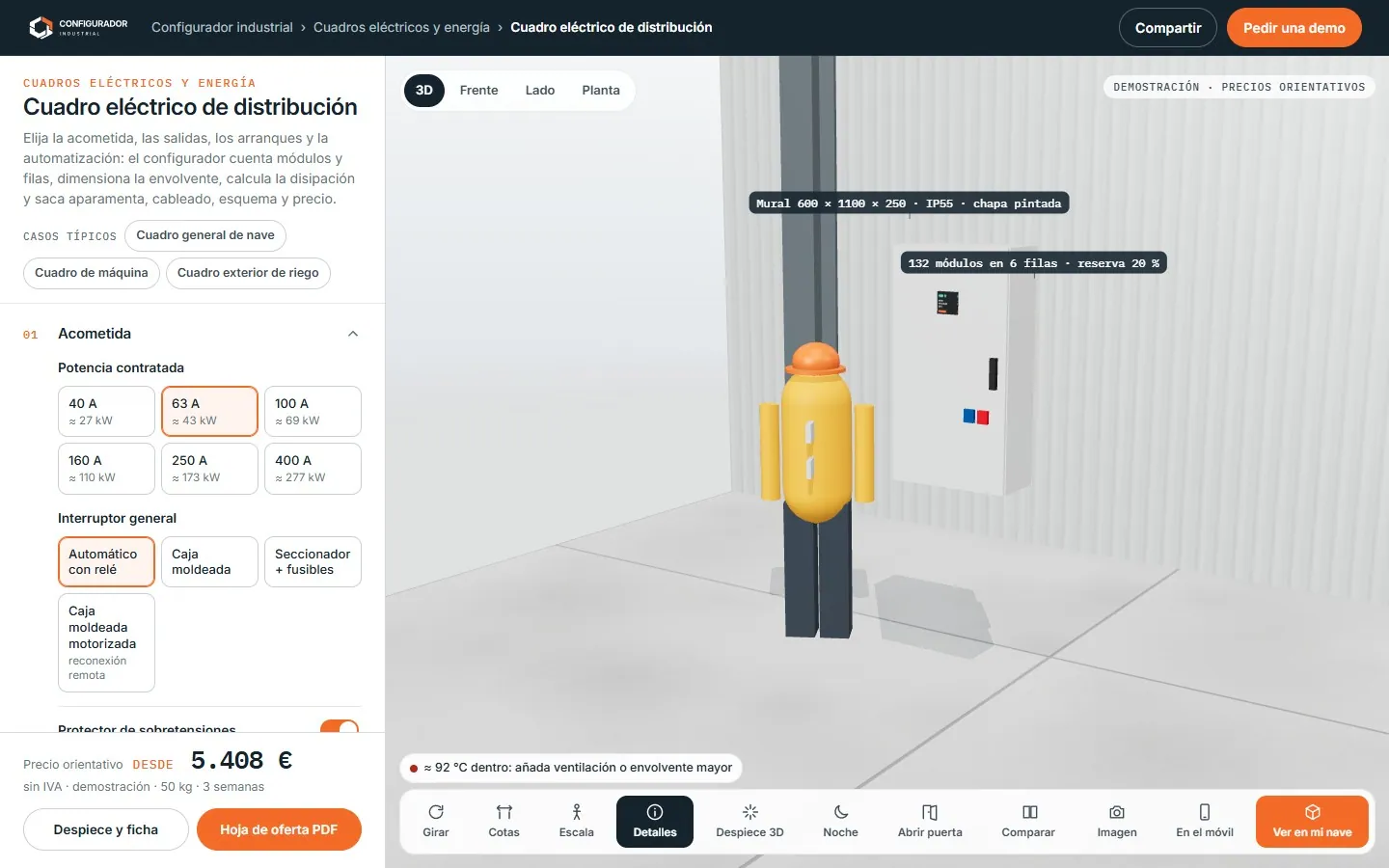This screenshot has height=868, width=1389.
Task: Apply Cuadro general de nave preset
Action: (x=205, y=235)
